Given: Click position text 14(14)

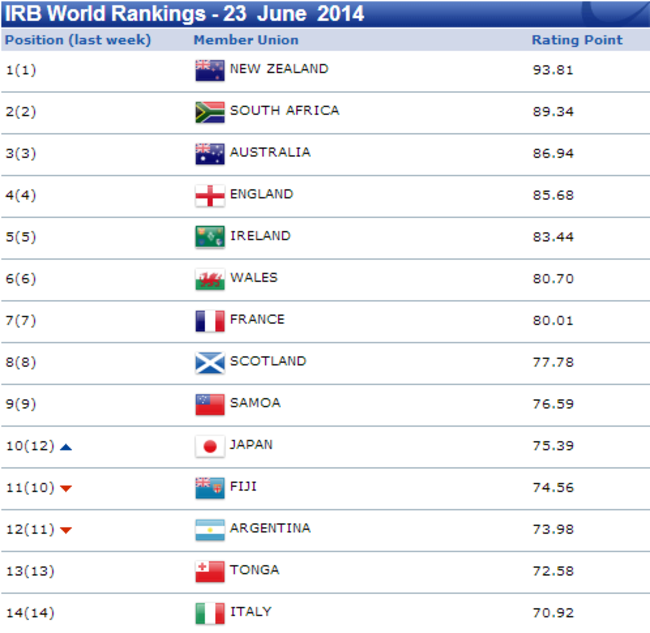Looking at the screenshot, I should click(30, 613).
